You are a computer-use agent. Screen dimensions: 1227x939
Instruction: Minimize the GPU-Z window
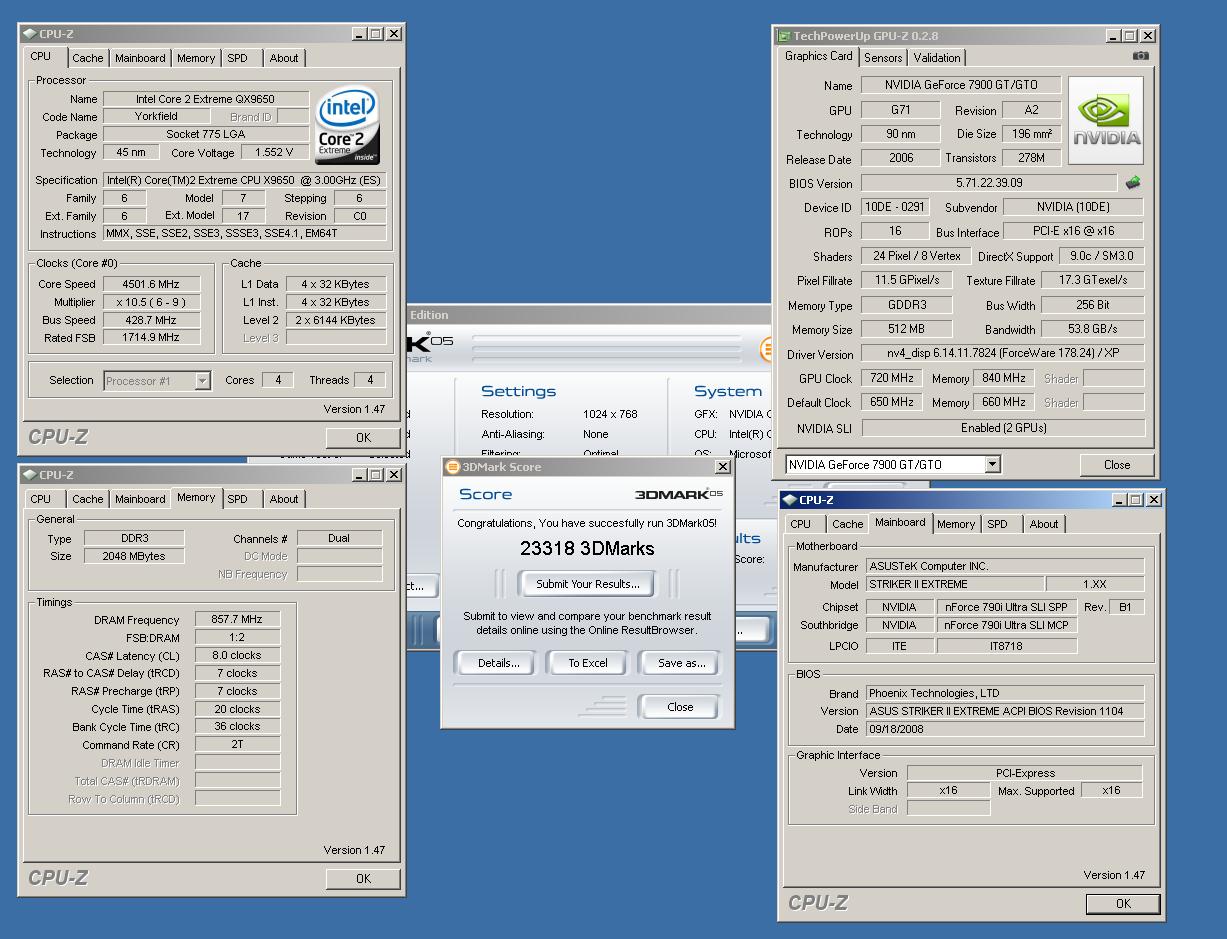pyautogui.click(x=1115, y=36)
